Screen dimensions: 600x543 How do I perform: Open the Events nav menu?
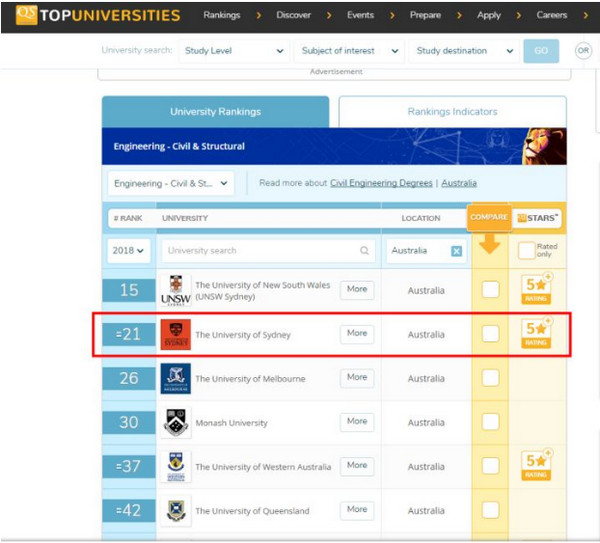[x=360, y=15]
